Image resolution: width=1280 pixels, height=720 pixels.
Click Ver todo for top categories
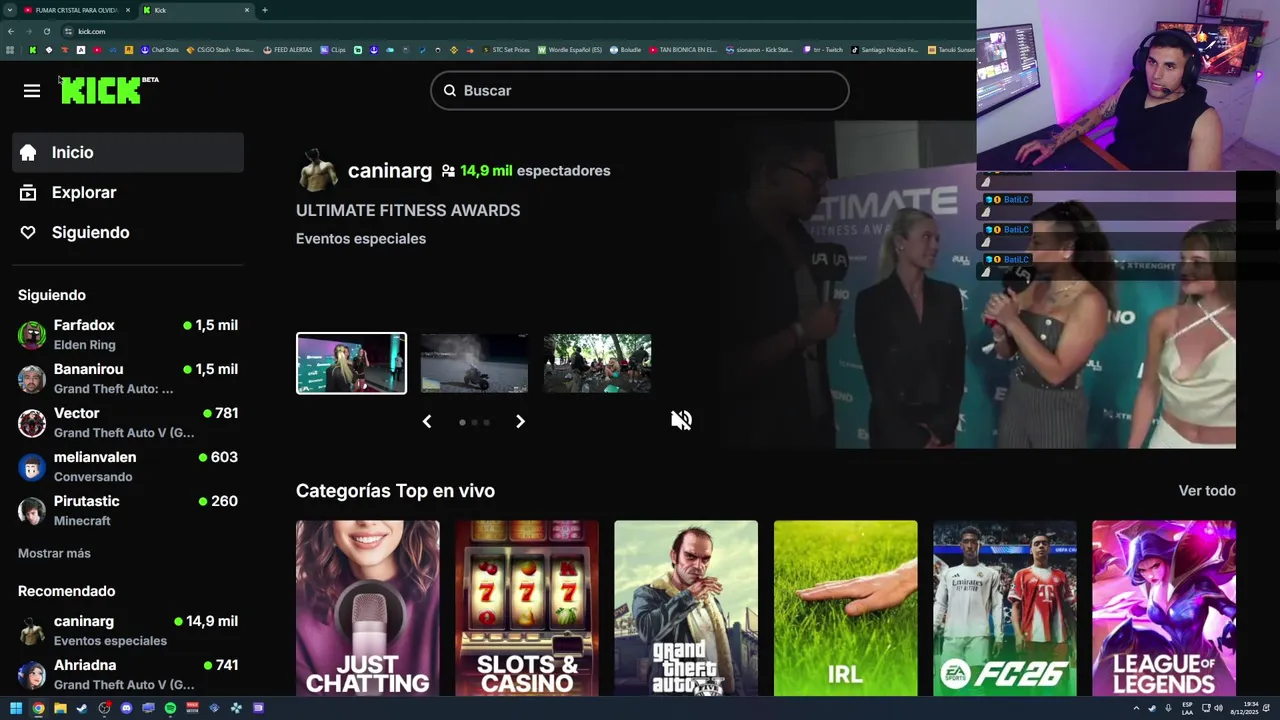click(x=1207, y=491)
